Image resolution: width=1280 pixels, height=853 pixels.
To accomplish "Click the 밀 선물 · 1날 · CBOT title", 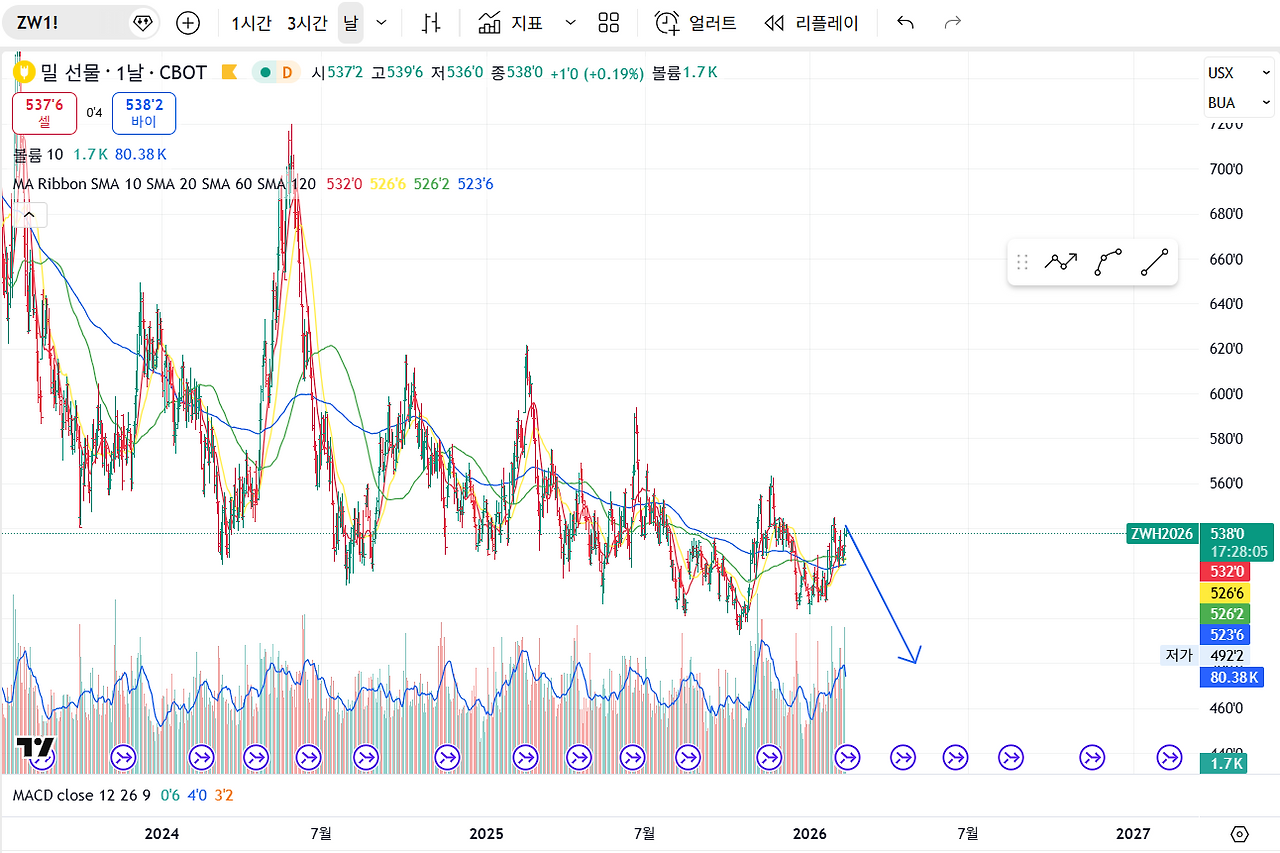I will tap(124, 72).
